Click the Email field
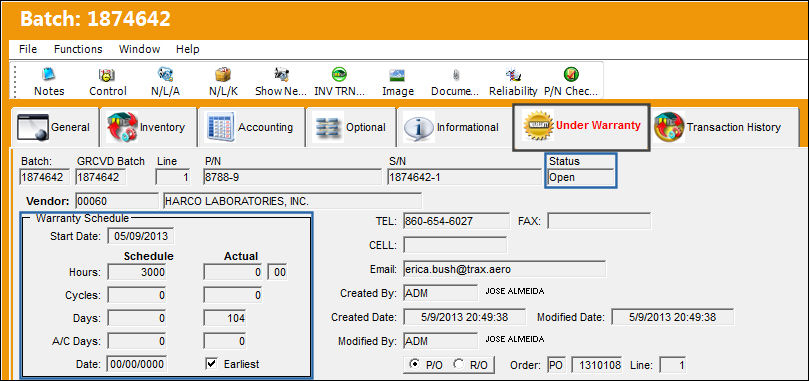 [505, 269]
